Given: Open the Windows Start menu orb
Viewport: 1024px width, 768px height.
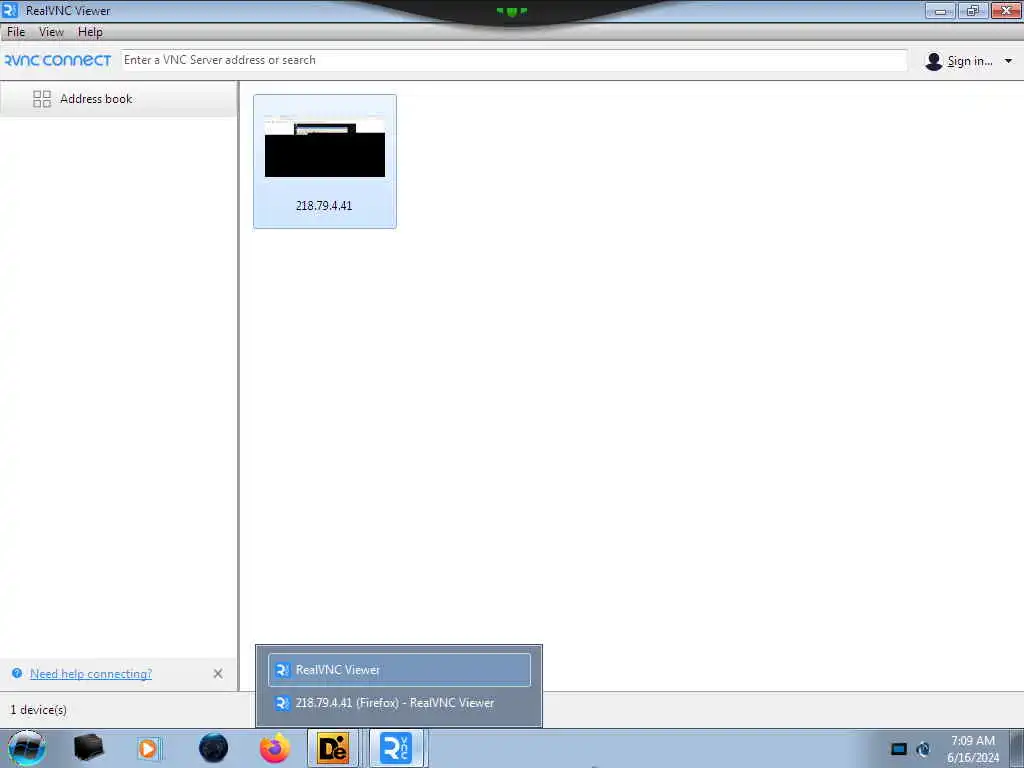Looking at the screenshot, I should [26, 748].
